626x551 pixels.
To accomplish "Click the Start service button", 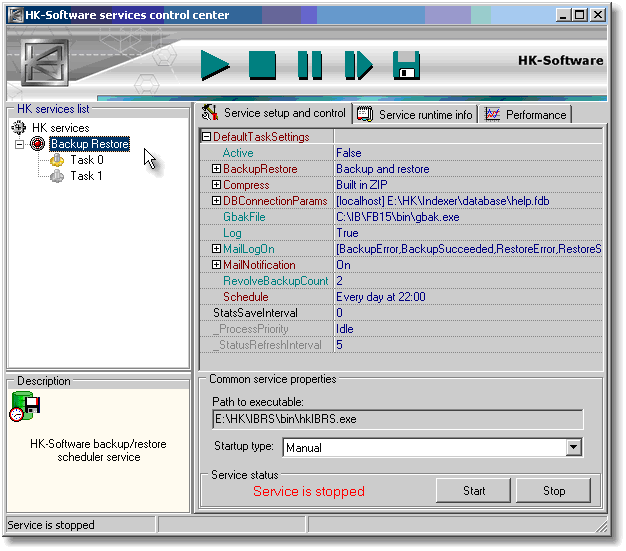I will pyautogui.click(x=473, y=491).
